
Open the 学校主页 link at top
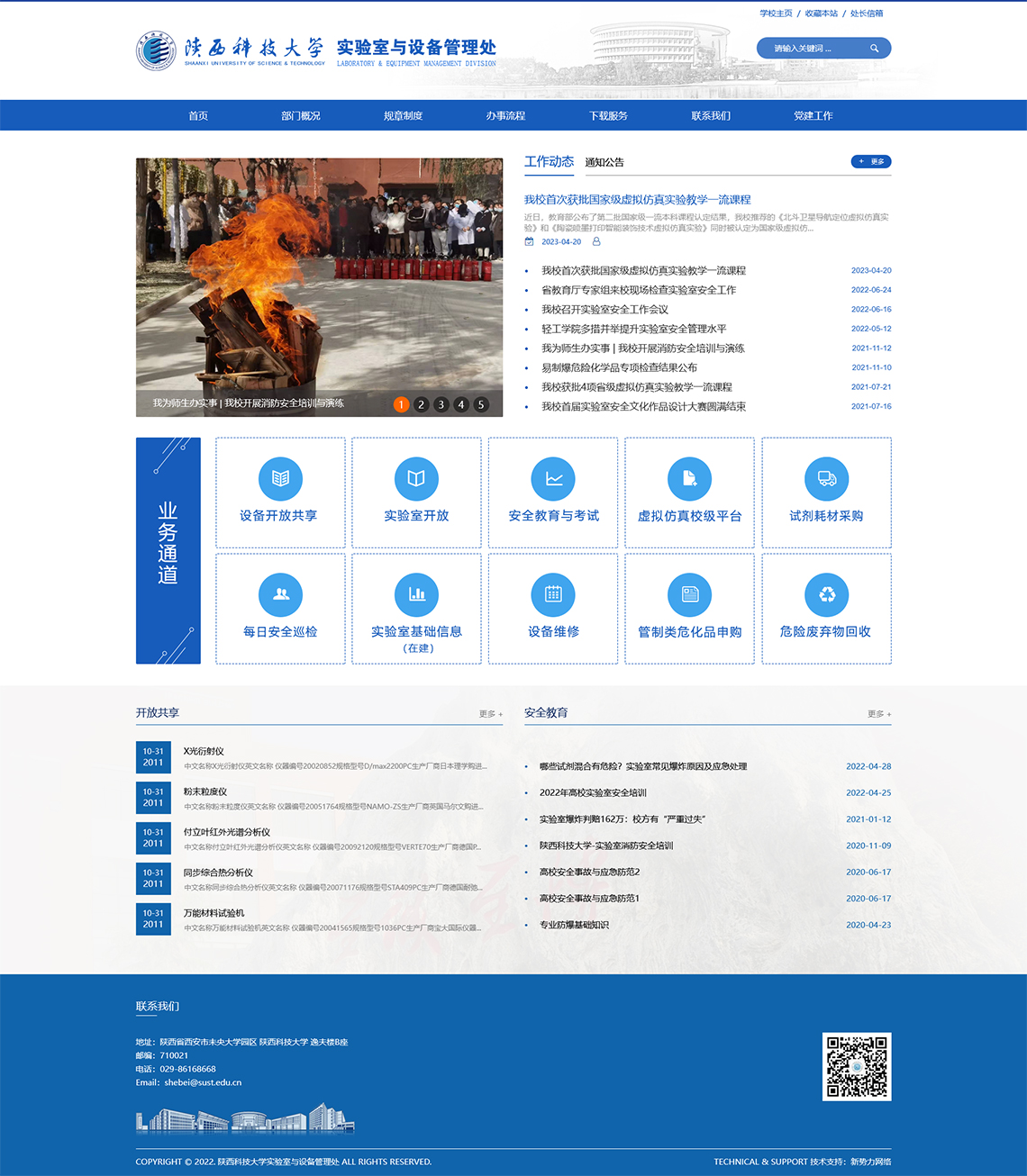[x=776, y=14]
